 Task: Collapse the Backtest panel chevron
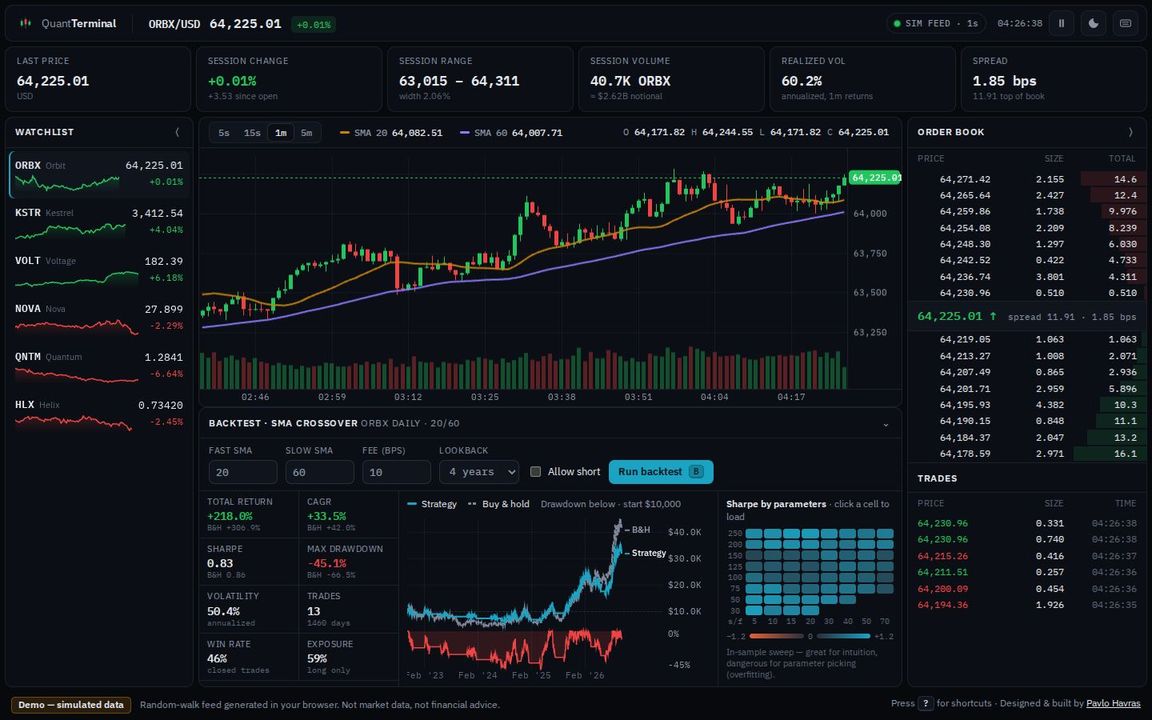tap(885, 424)
